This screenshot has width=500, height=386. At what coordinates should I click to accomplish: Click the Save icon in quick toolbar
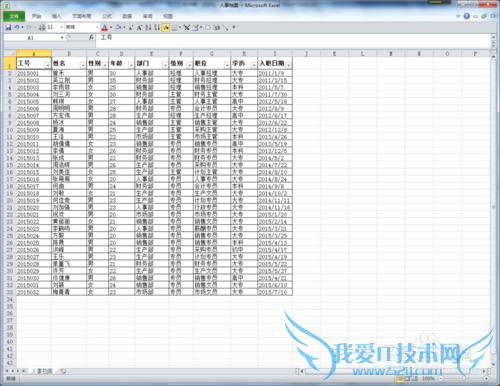[8, 27]
